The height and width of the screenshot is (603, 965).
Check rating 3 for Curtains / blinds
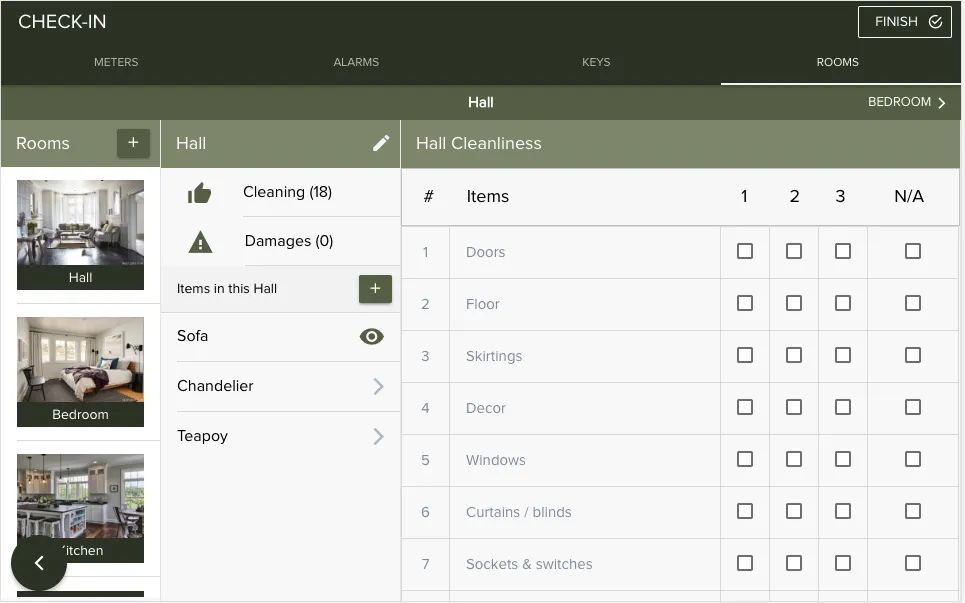point(843,511)
